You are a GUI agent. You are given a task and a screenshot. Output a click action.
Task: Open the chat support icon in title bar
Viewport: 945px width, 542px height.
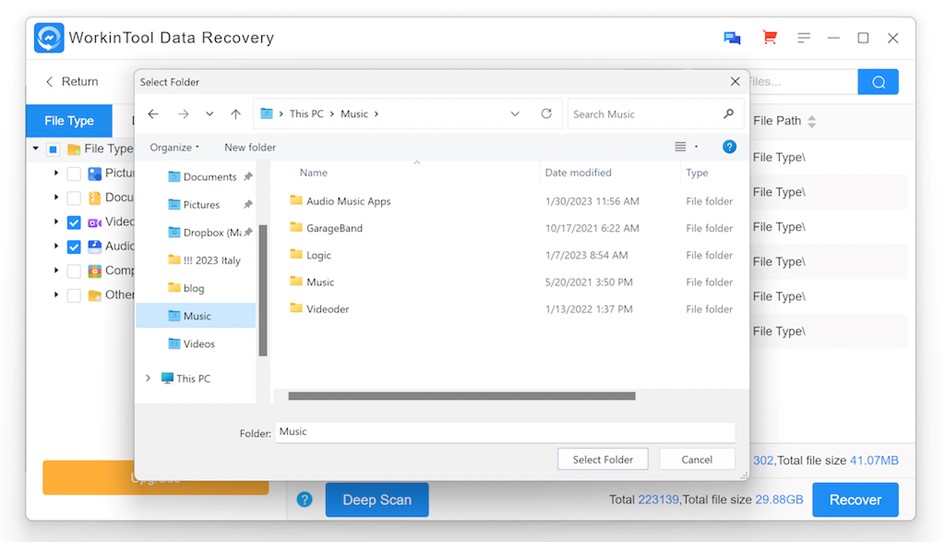[x=732, y=38]
